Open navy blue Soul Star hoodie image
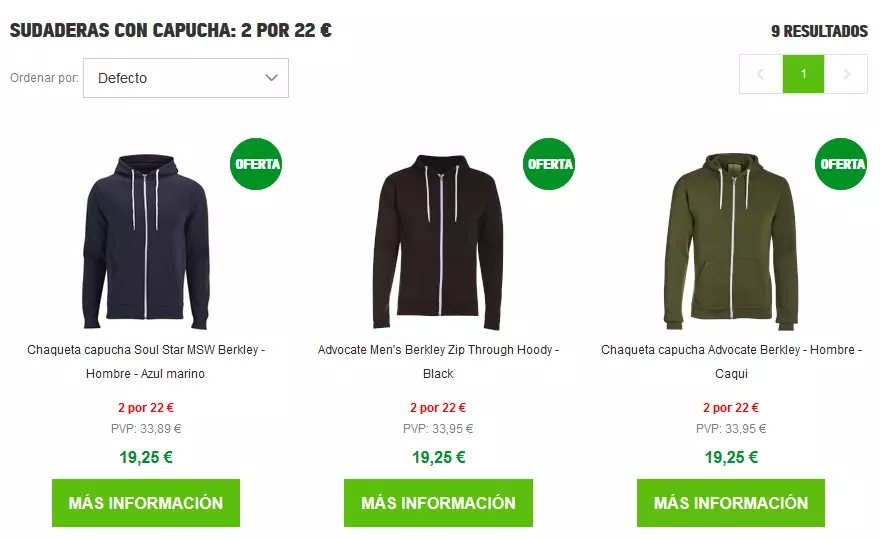 (146, 241)
